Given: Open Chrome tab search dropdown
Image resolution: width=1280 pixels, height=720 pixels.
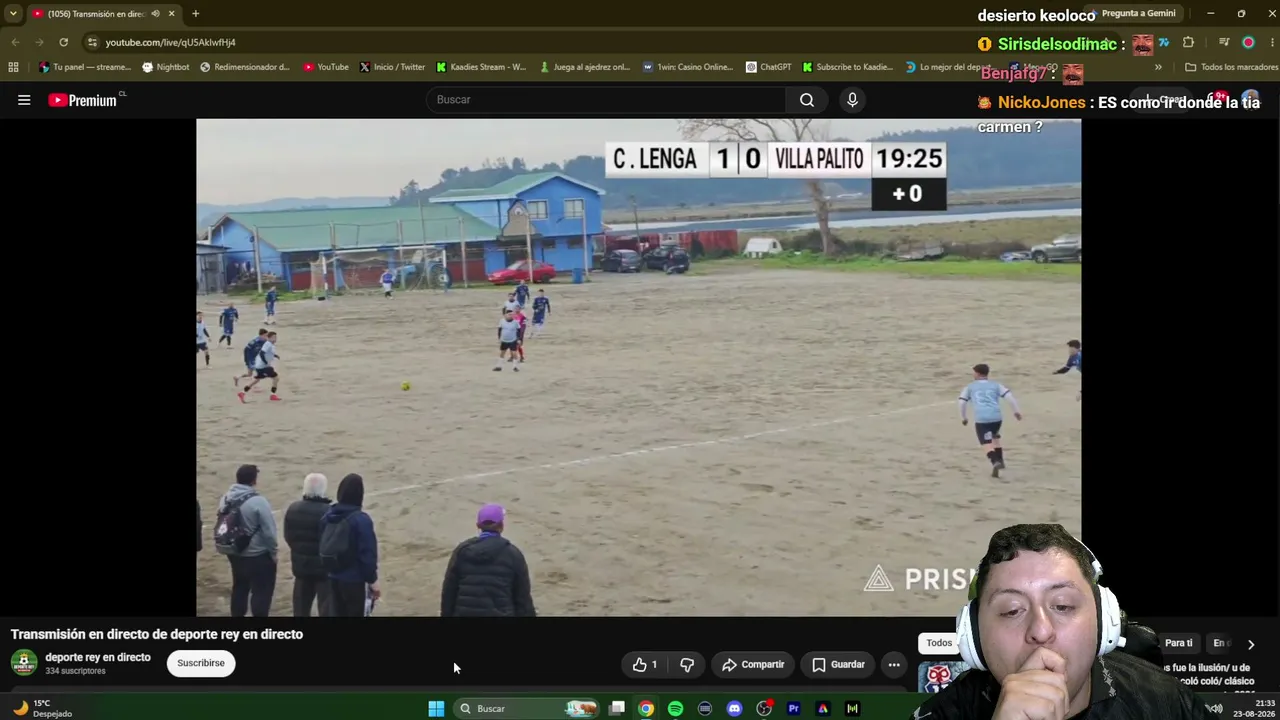Looking at the screenshot, I should pos(13,14).
